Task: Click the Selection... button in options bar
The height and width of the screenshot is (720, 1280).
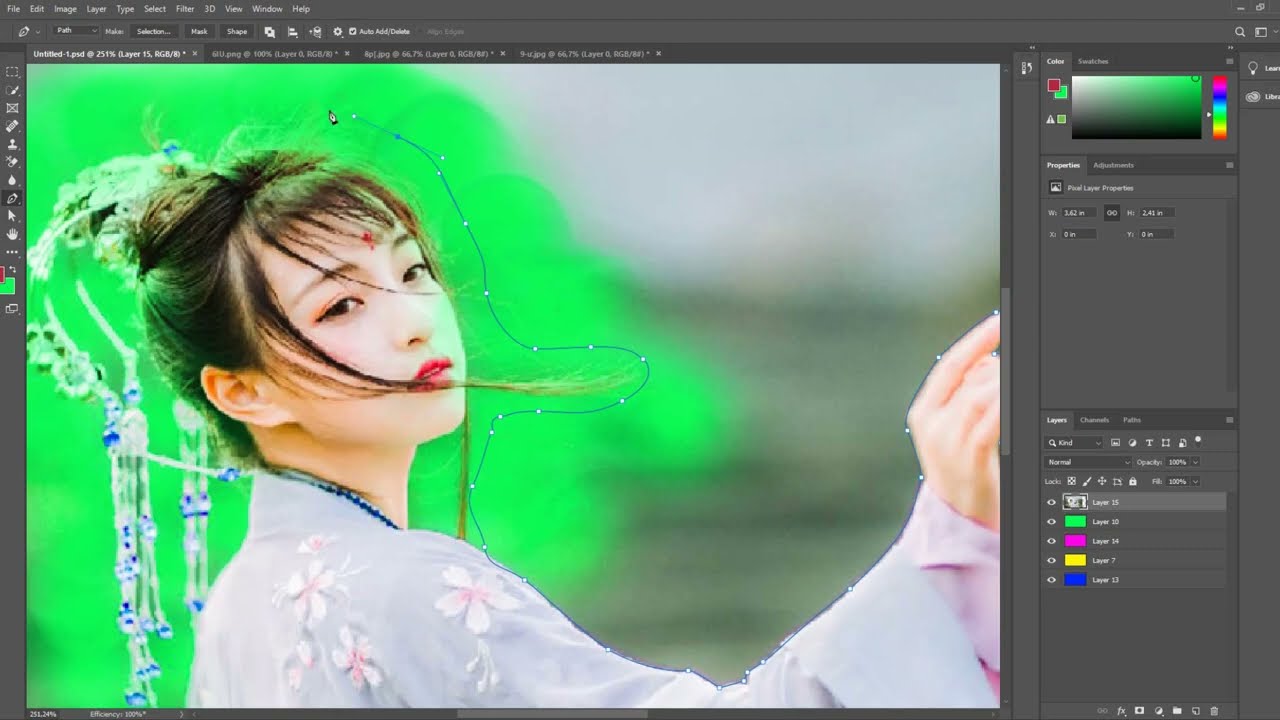Action: coord(153,32)
